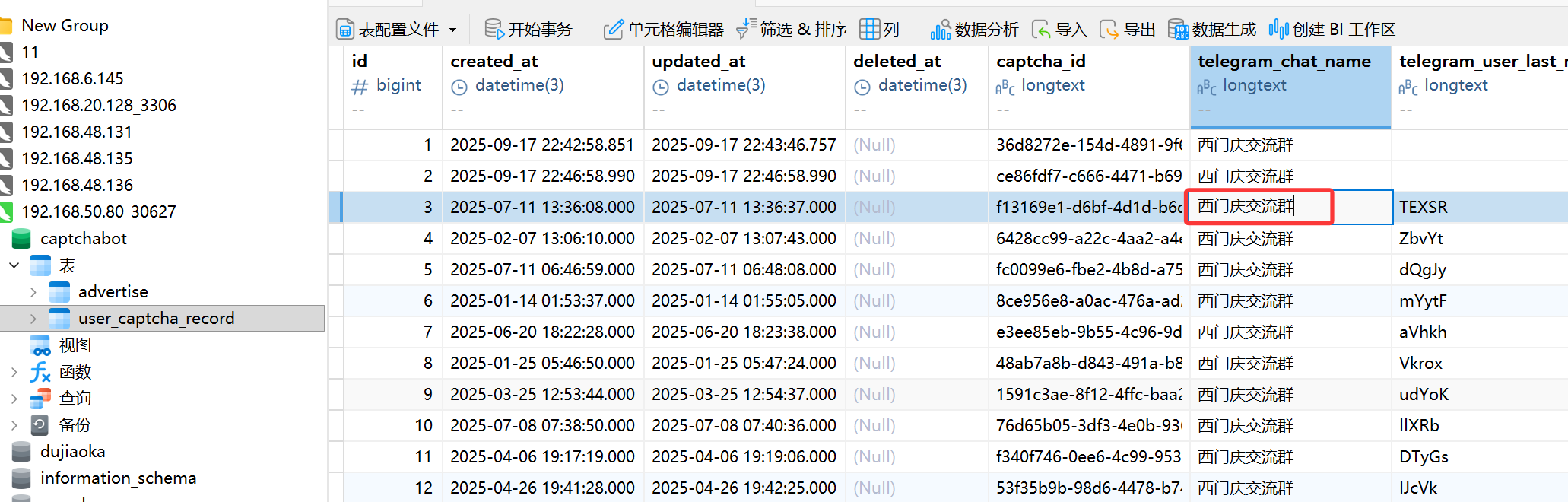Select connection 192.168.6.145
1568x502 pixels.
[x=72, y=78]
